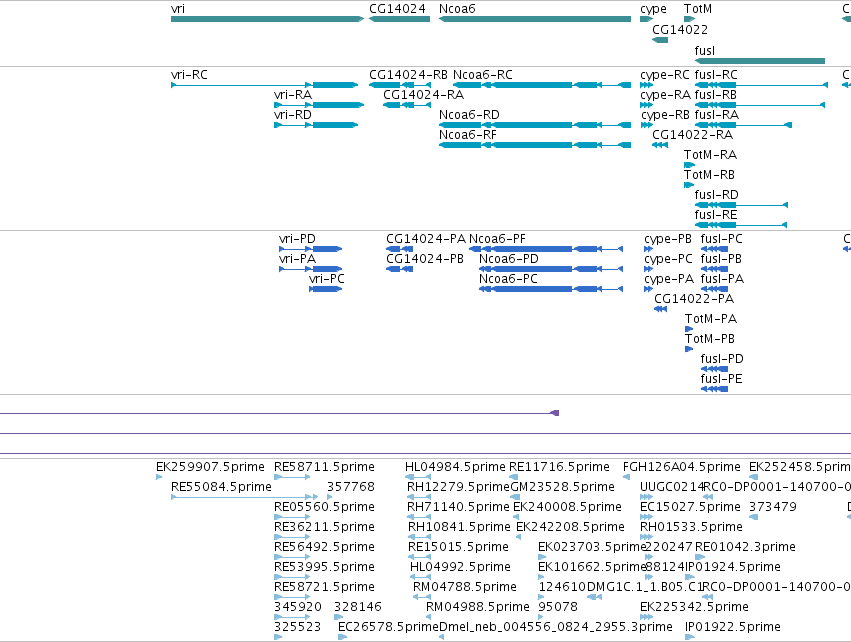Screen dimensions: 851x642
Task: Select the Ncoa6-RD transcript feature
Action: point(535,125)
